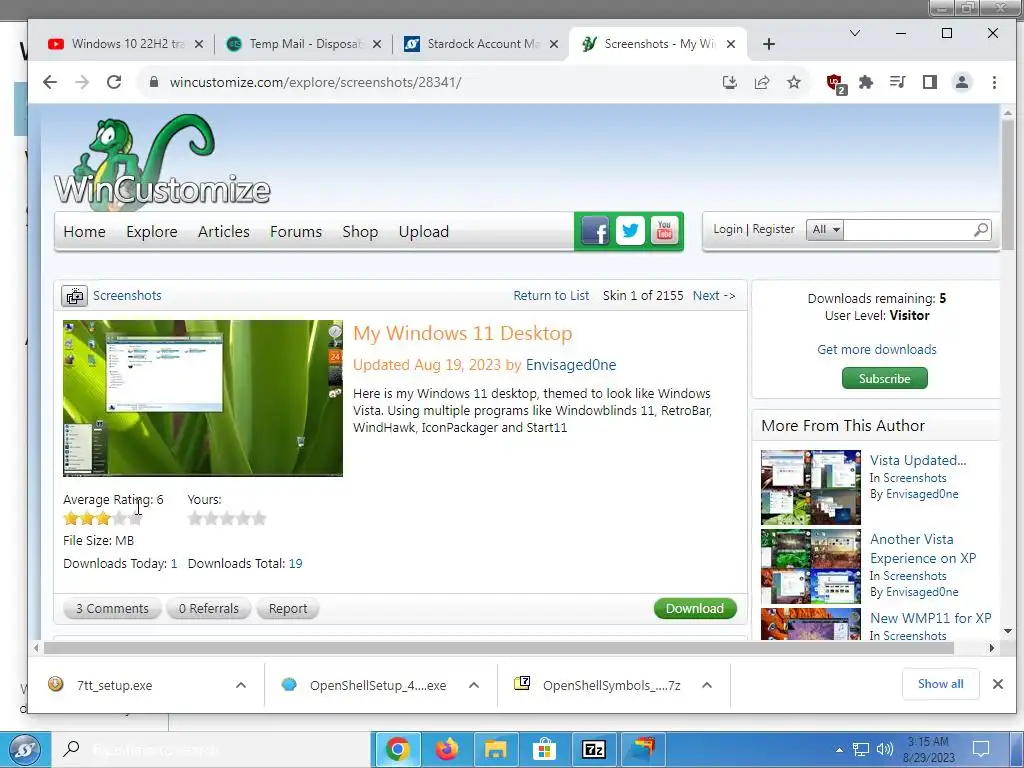Click the share page icon
This screenshot has height=768, width=1024.
click(x=761, y=82)
